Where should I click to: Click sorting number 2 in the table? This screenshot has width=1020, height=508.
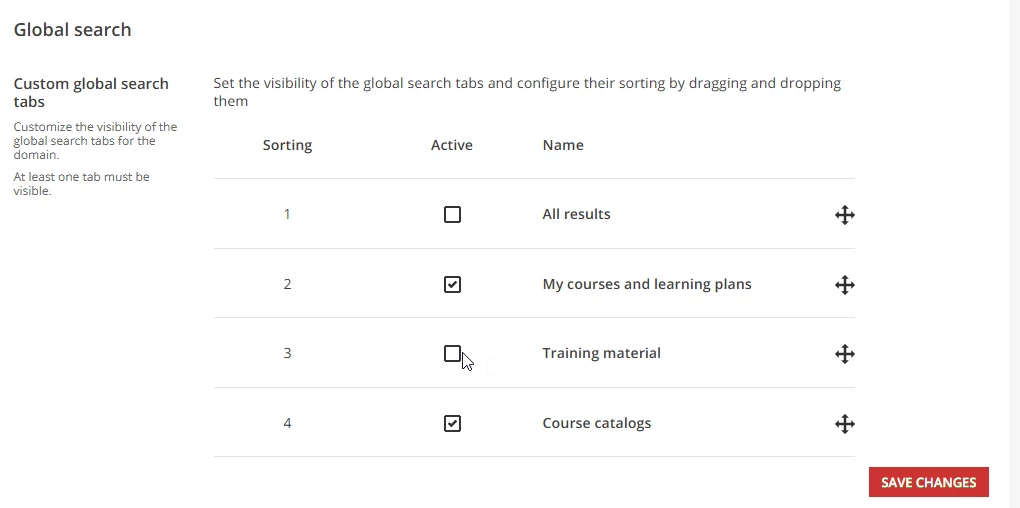(x=287, y=284)
